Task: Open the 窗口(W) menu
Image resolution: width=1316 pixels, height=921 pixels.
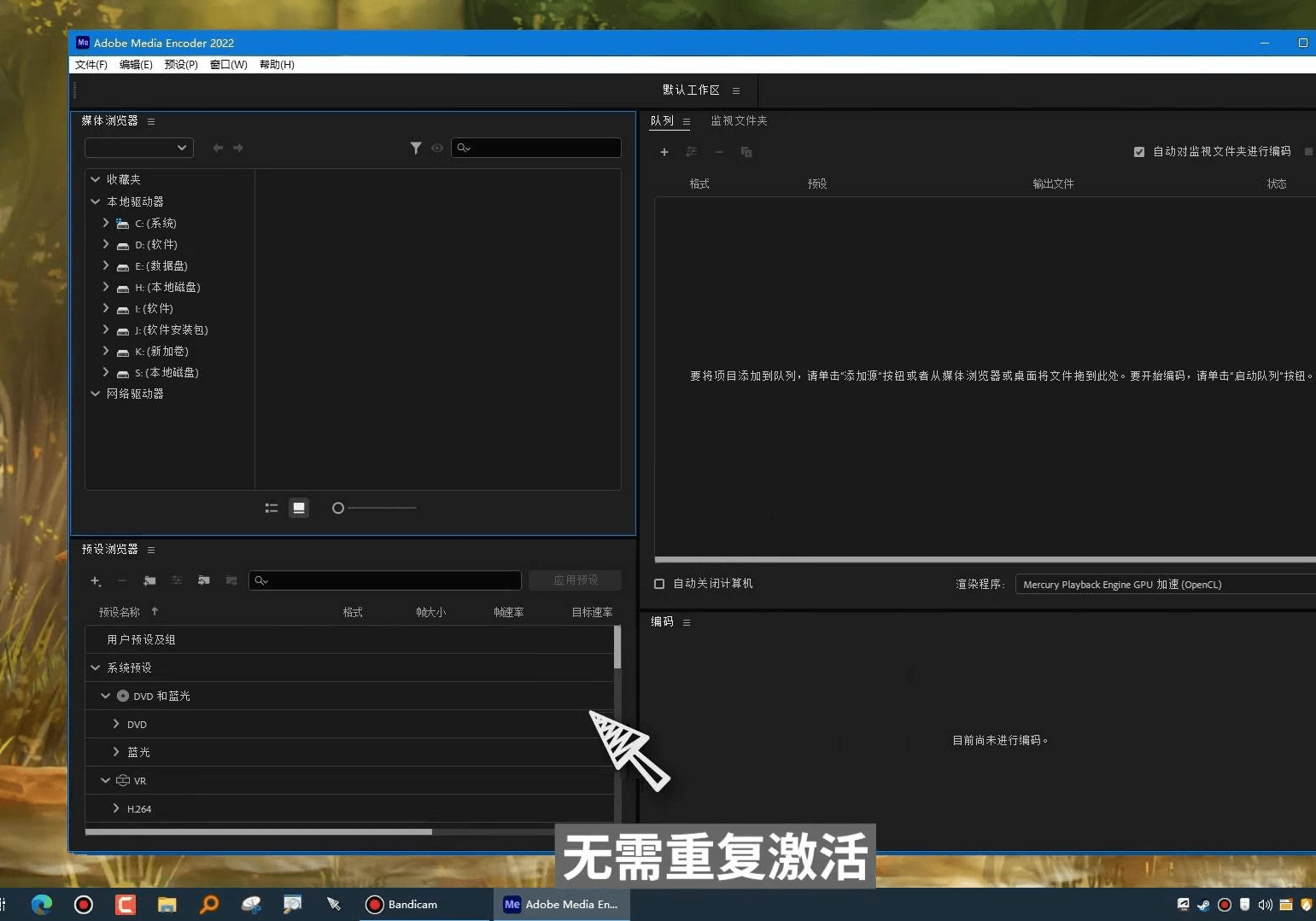Action: tap(228, 65)
